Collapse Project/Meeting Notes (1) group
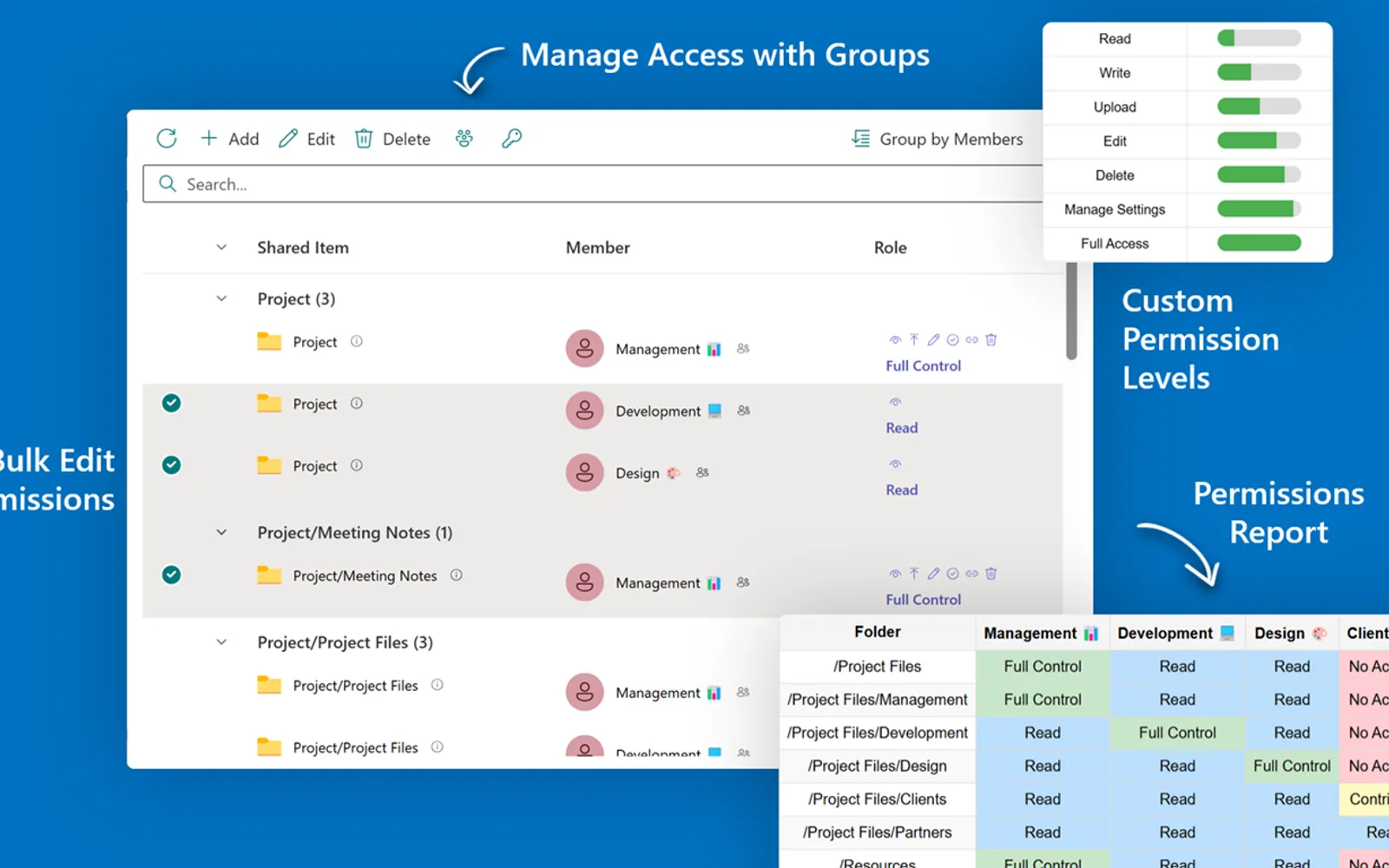 (221, 532)
